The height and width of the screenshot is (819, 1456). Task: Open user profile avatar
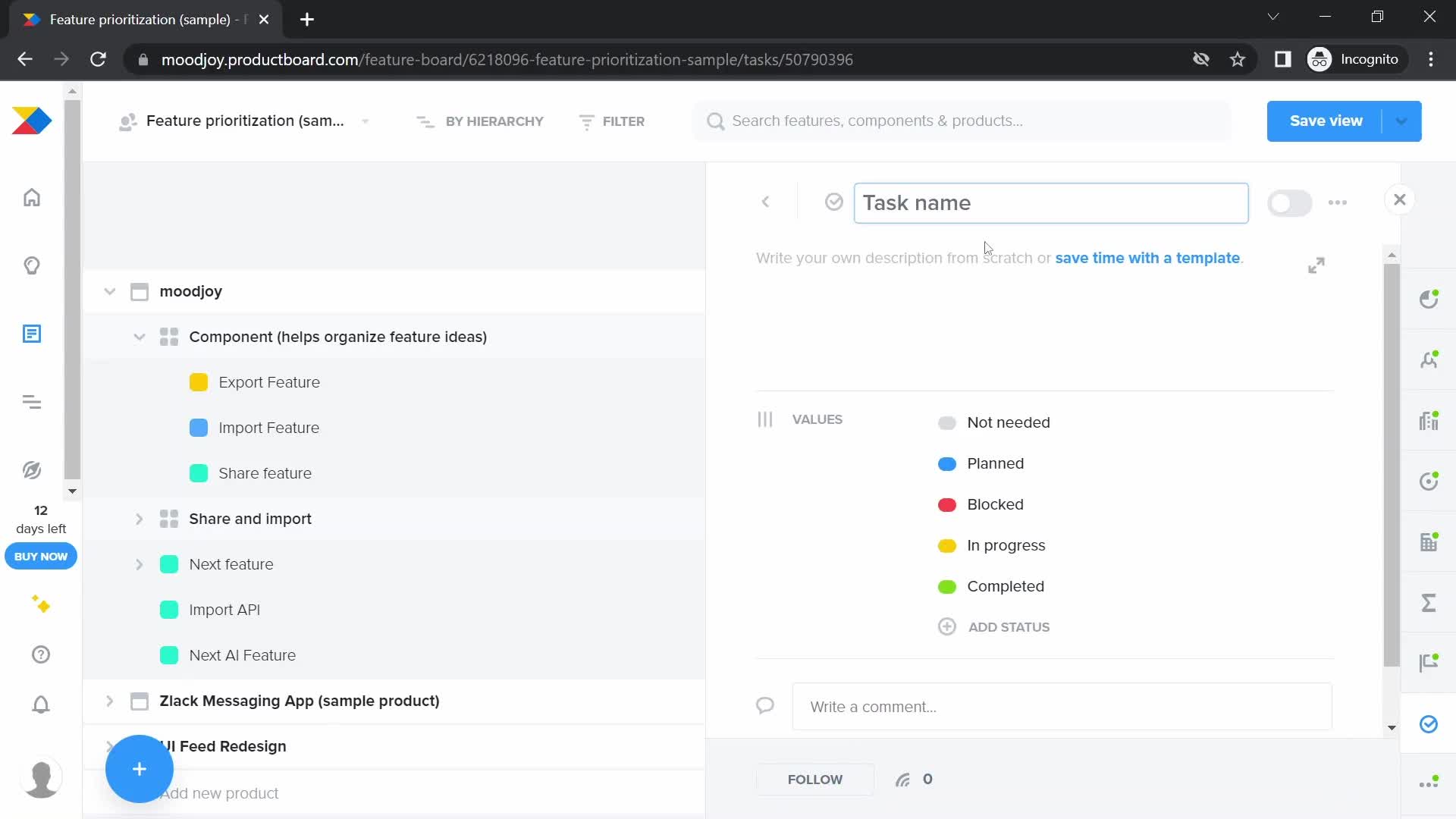(x=41, y=778)
